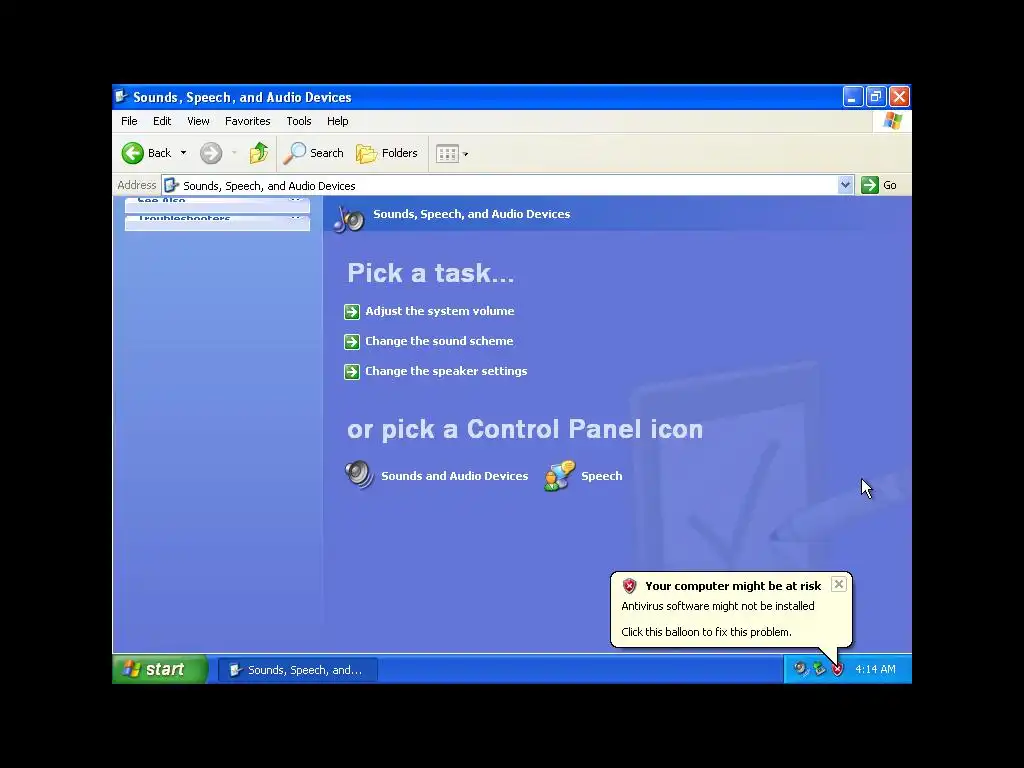Click the taskbar clock 4:14 AM
1024x768 pixels.
pos(875,669)
